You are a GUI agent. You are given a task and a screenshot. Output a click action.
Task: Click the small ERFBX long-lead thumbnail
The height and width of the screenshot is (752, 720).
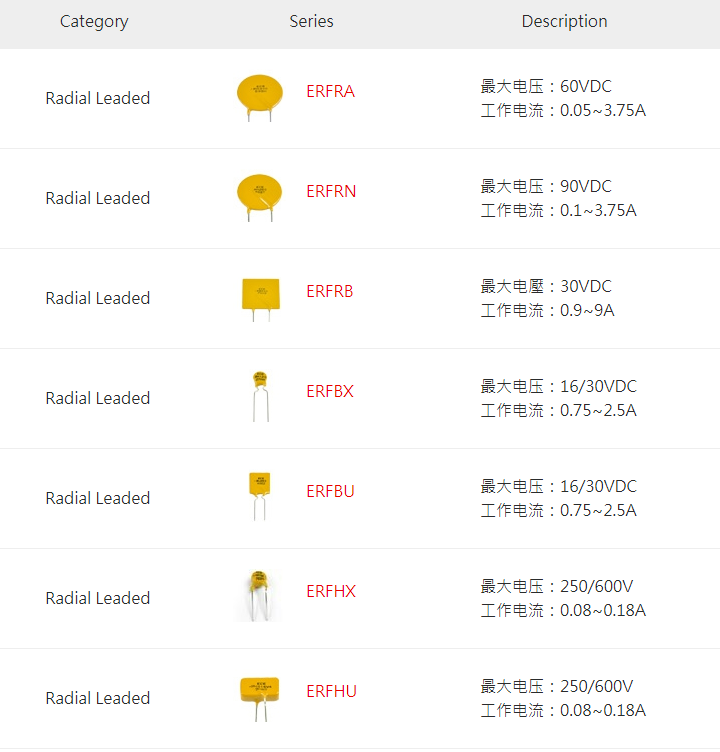tap(260, 396)
